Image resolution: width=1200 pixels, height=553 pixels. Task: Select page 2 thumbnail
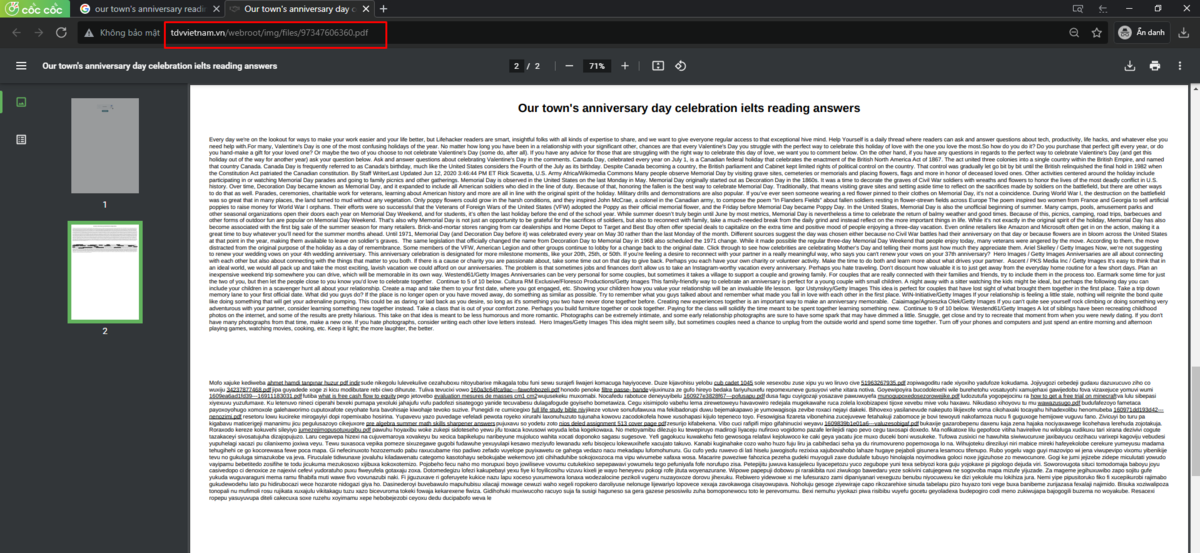pyautogui.click(x=104, y=272)
